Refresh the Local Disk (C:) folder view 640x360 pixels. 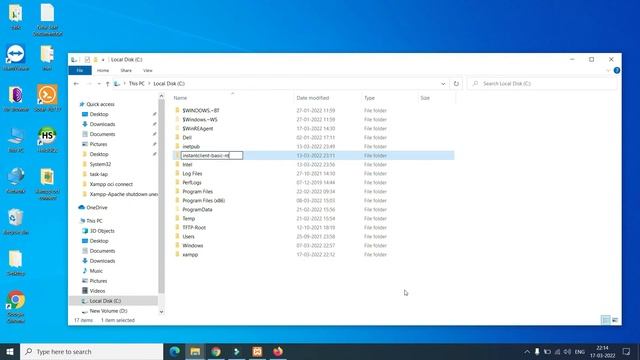click(x=456, y=84)
